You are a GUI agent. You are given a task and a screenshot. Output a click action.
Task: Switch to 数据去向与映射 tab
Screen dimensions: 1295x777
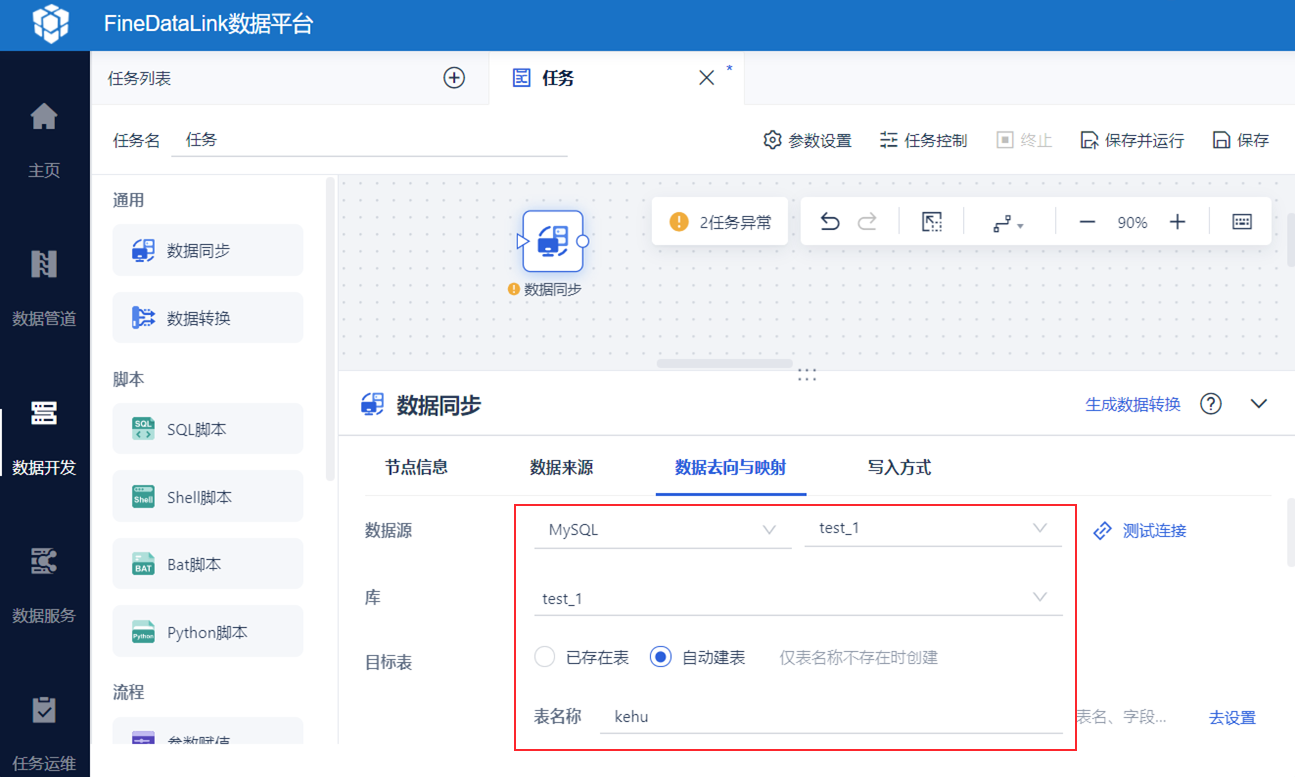click(x=731, y=467)
